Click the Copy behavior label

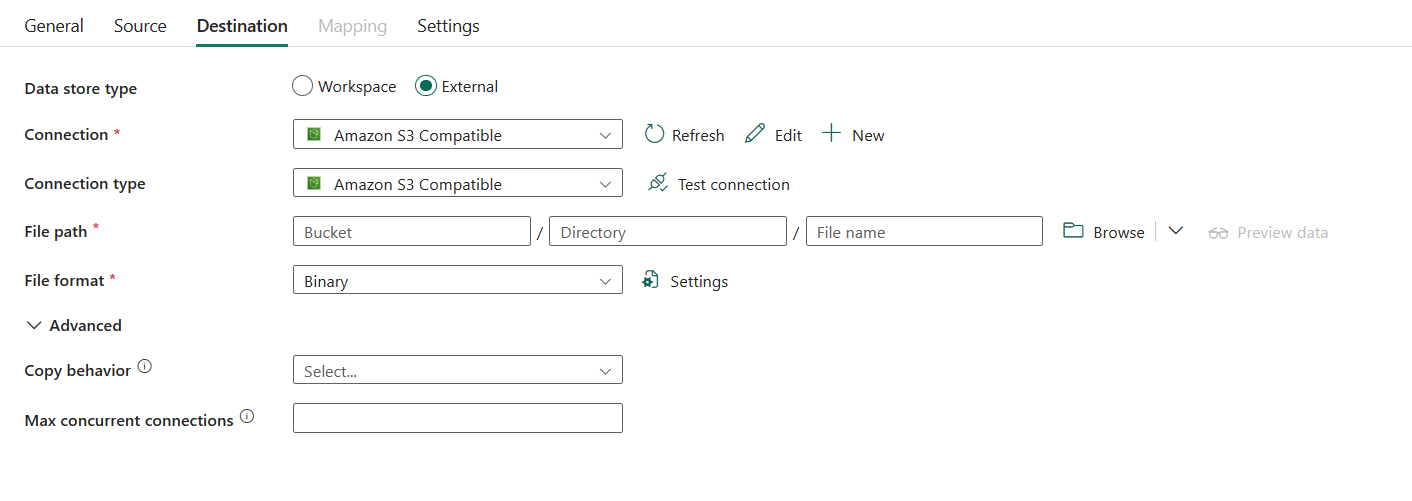tap(78, 370)
